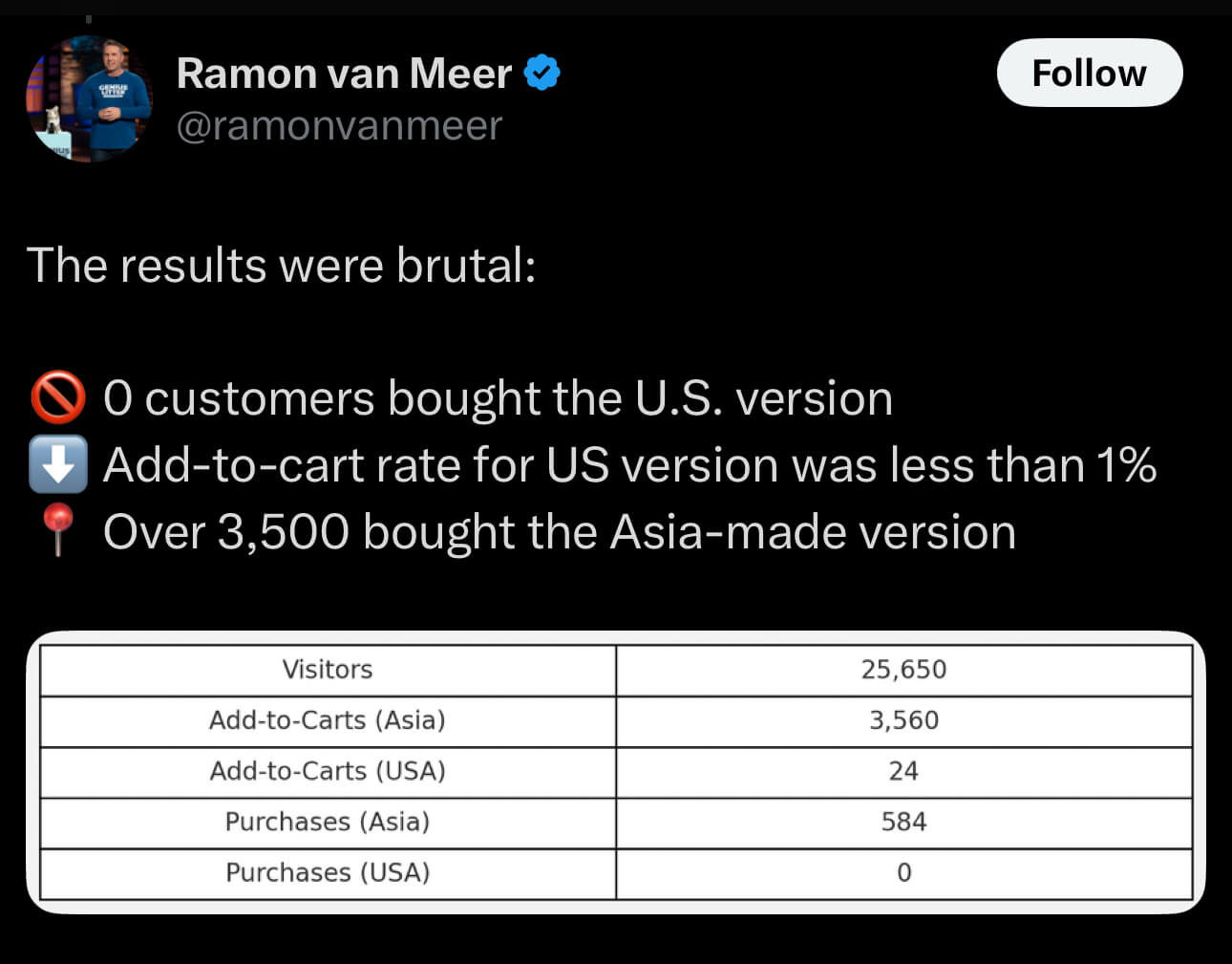Click the Purchases (Asia) label cell
Viewport: 1232px width, 964px height.
point(328,822)
